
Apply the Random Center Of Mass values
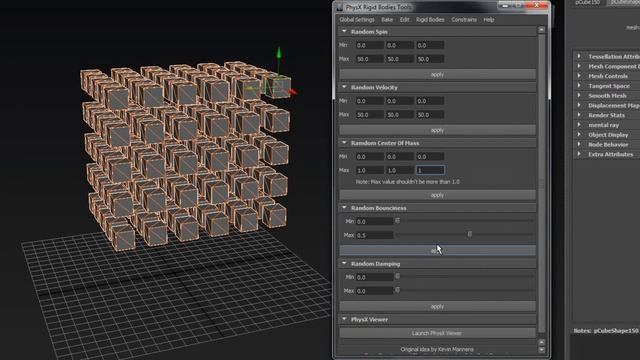pos(438,195)
